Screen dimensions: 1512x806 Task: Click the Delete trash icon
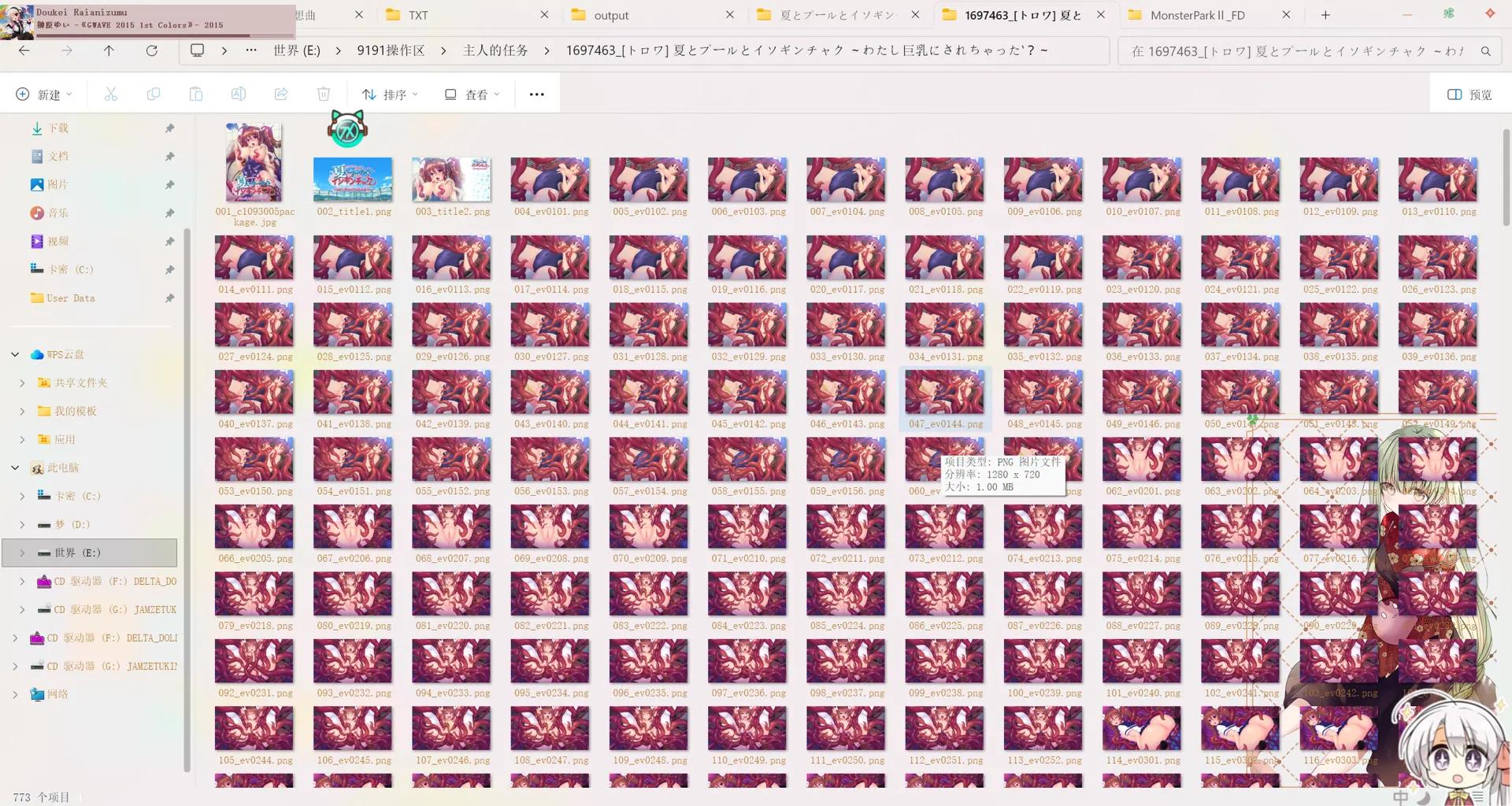pos(324,94)
